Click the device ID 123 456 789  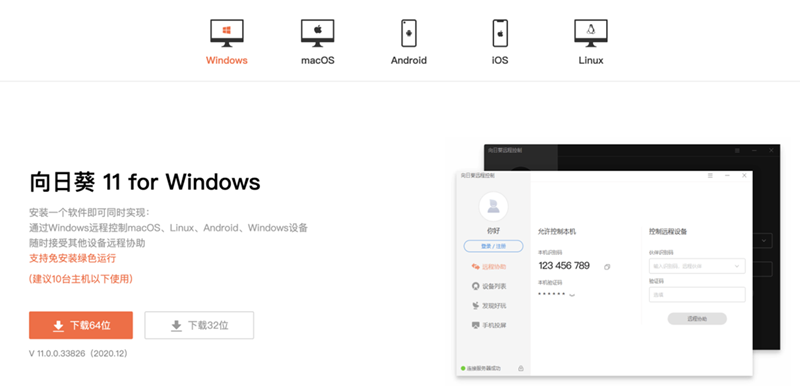point(564,265)
